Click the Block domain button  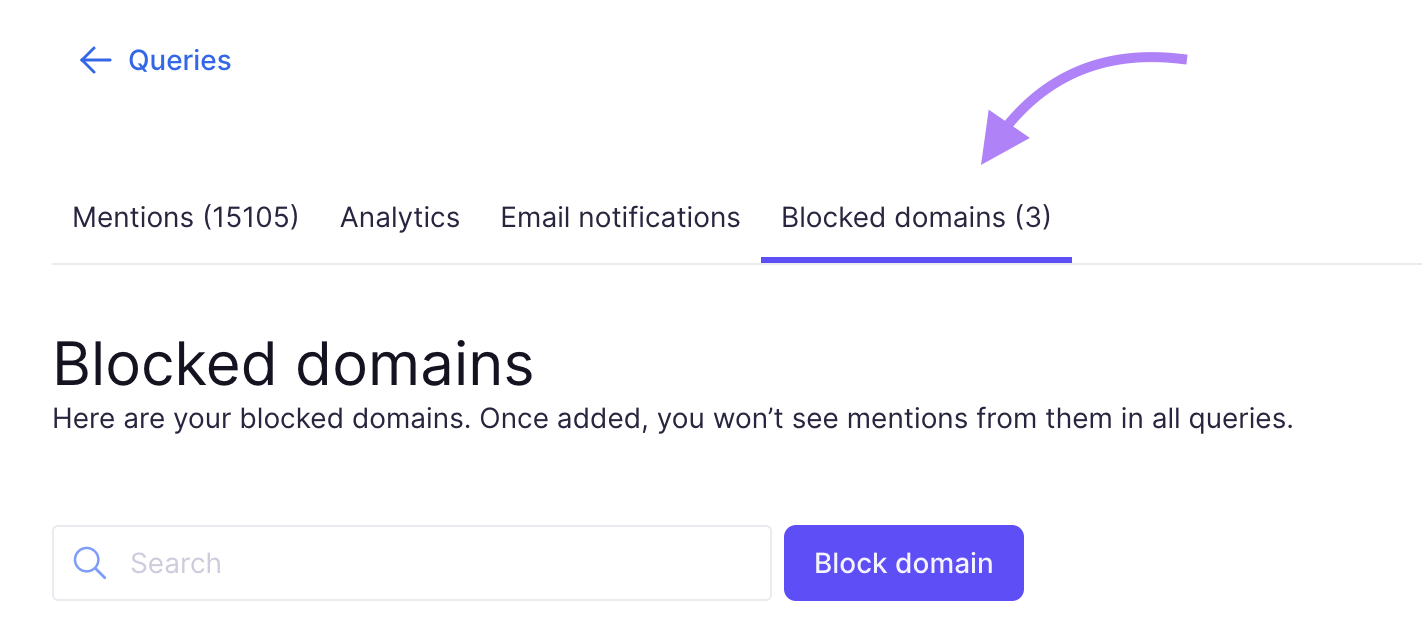click(903, 562)
